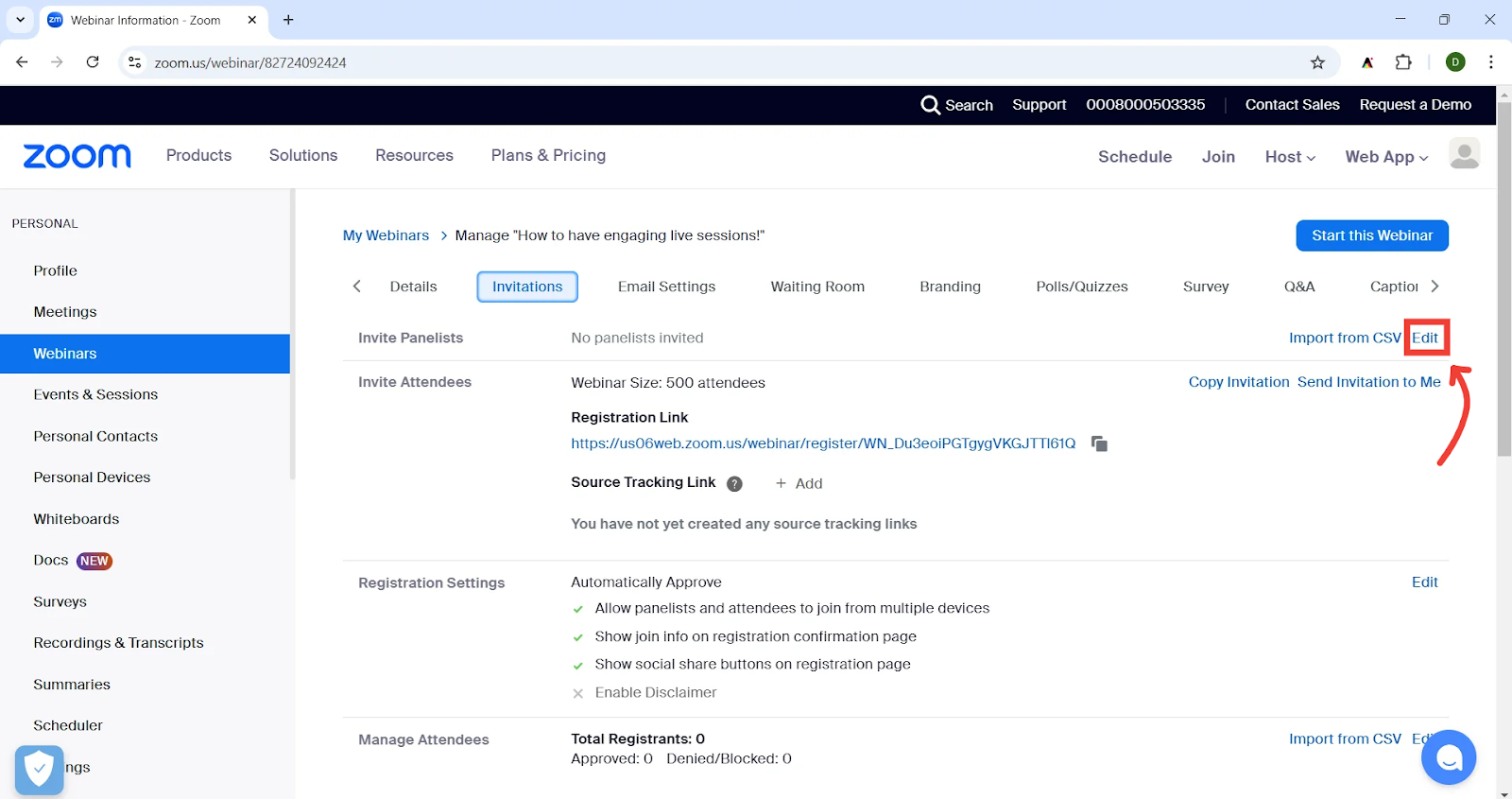Screen dimensions: 1512x799
Task: Click the Source Tracking Link help icon
Action: coord(734,484)
